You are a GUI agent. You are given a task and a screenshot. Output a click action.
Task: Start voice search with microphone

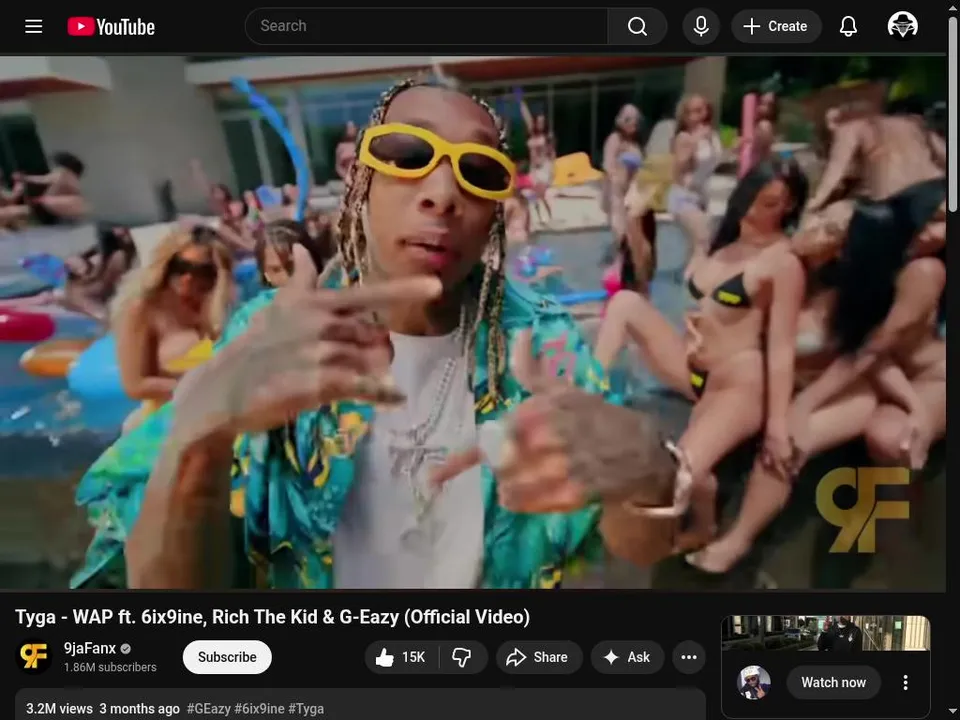coord(701,26)
